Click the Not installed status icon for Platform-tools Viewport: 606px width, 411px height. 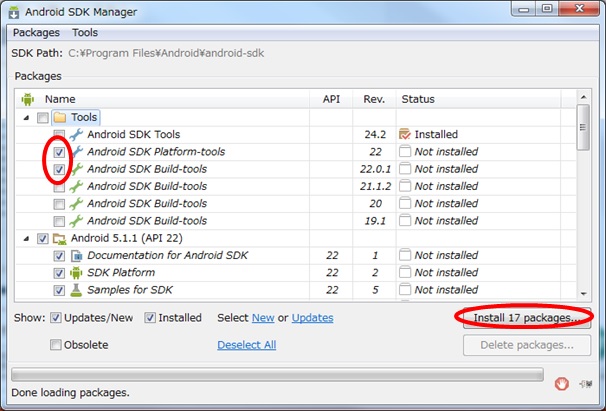405,152
